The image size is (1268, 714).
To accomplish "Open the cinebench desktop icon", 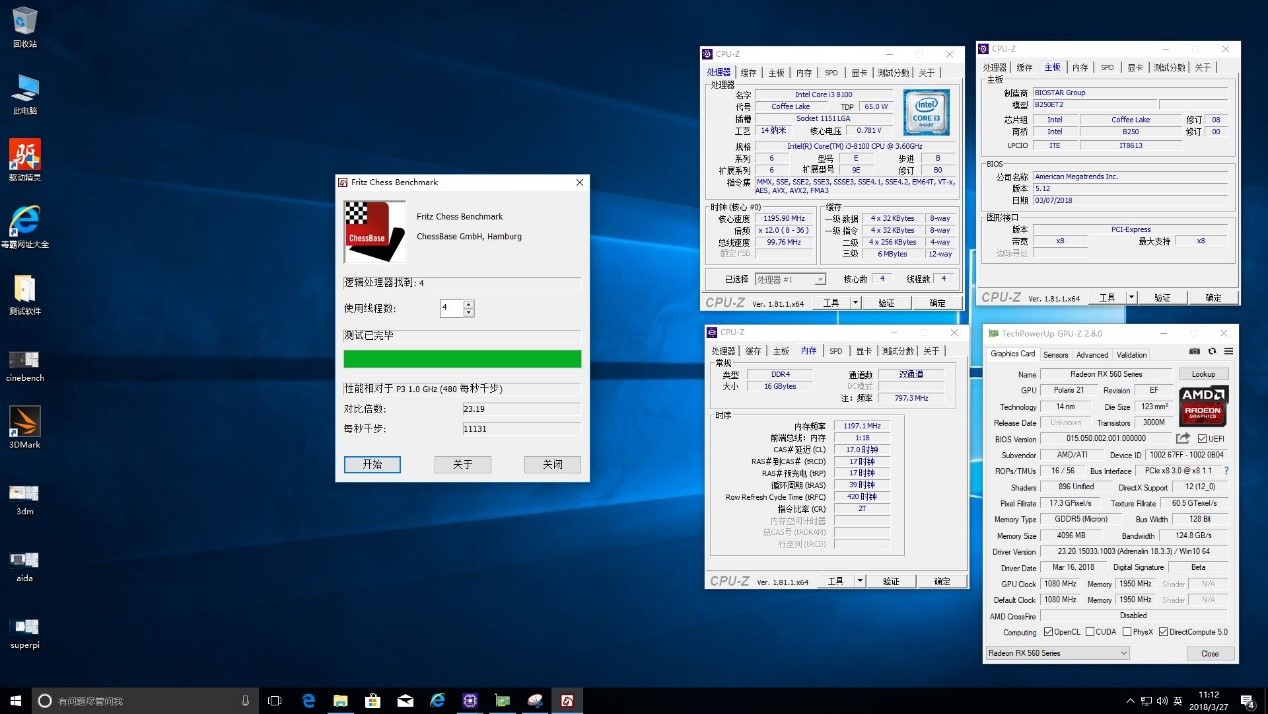I will pos(24,360).
